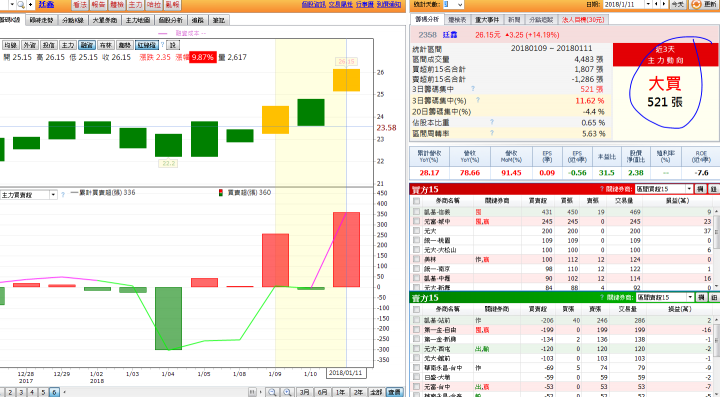Click help icon beside 主力買賣超 dropdown
The image size is (720, 397).
tap(63, 195)
